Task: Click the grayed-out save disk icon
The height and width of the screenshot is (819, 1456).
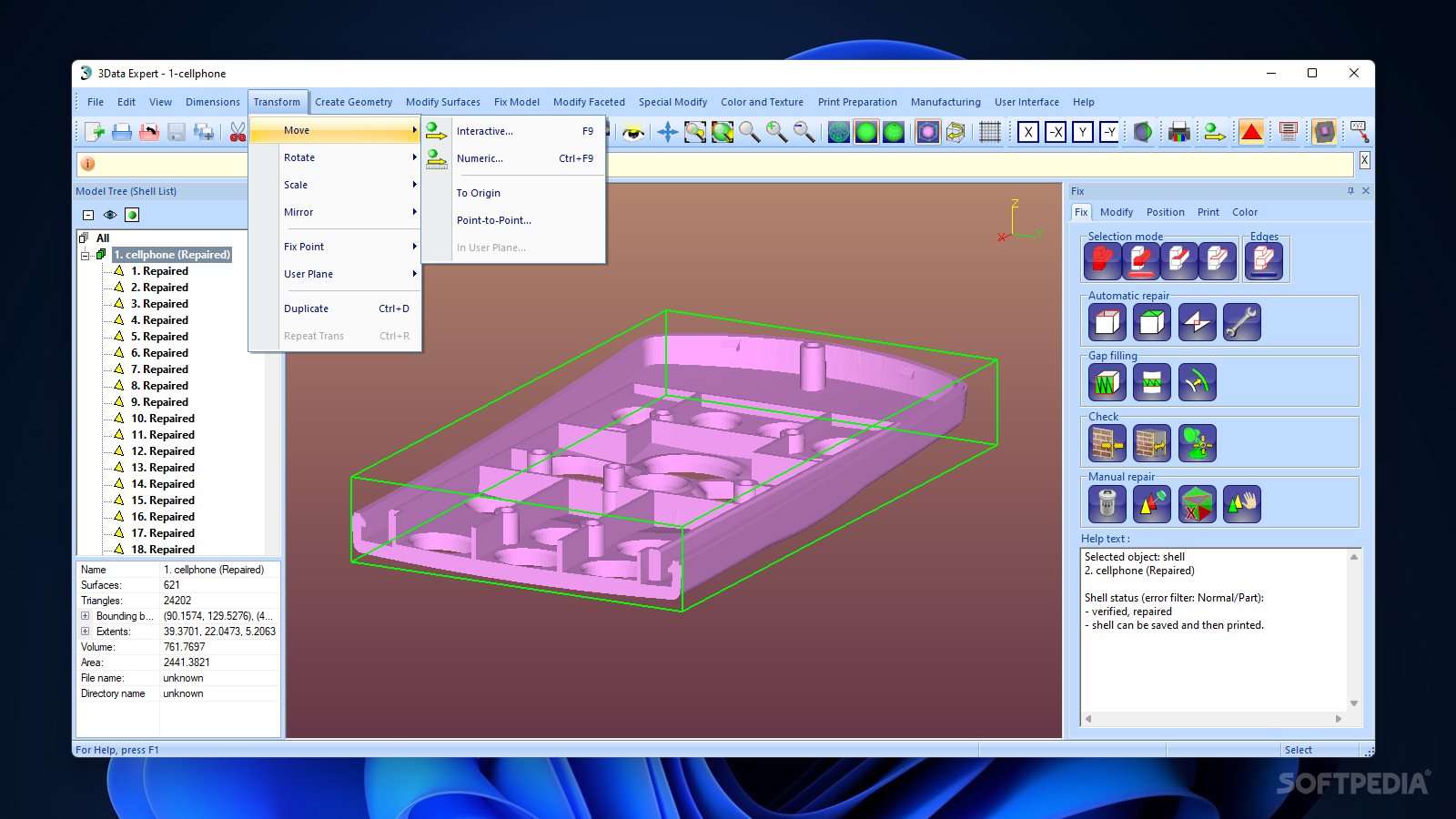Action: (x=177, y=132)
